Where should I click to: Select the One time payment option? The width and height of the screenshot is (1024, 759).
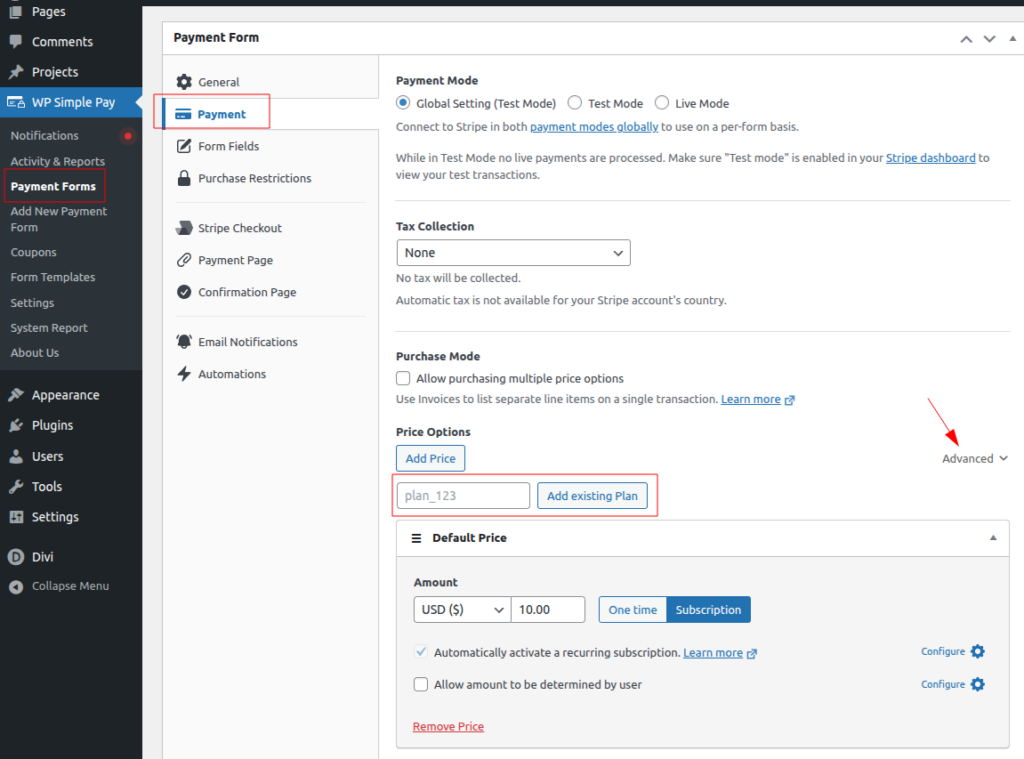pyautogui.click(x=633, y=610)
